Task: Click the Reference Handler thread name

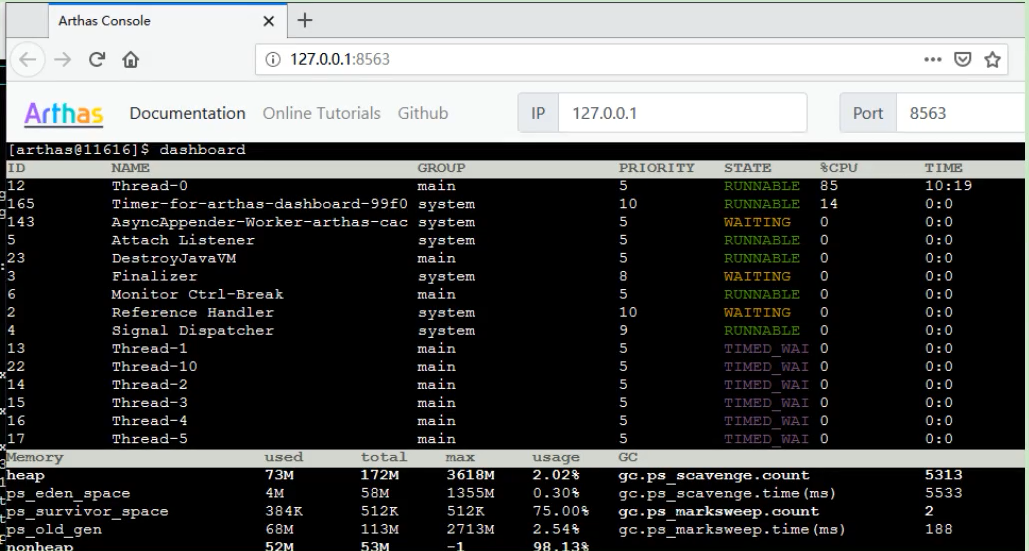Action: 193,312
